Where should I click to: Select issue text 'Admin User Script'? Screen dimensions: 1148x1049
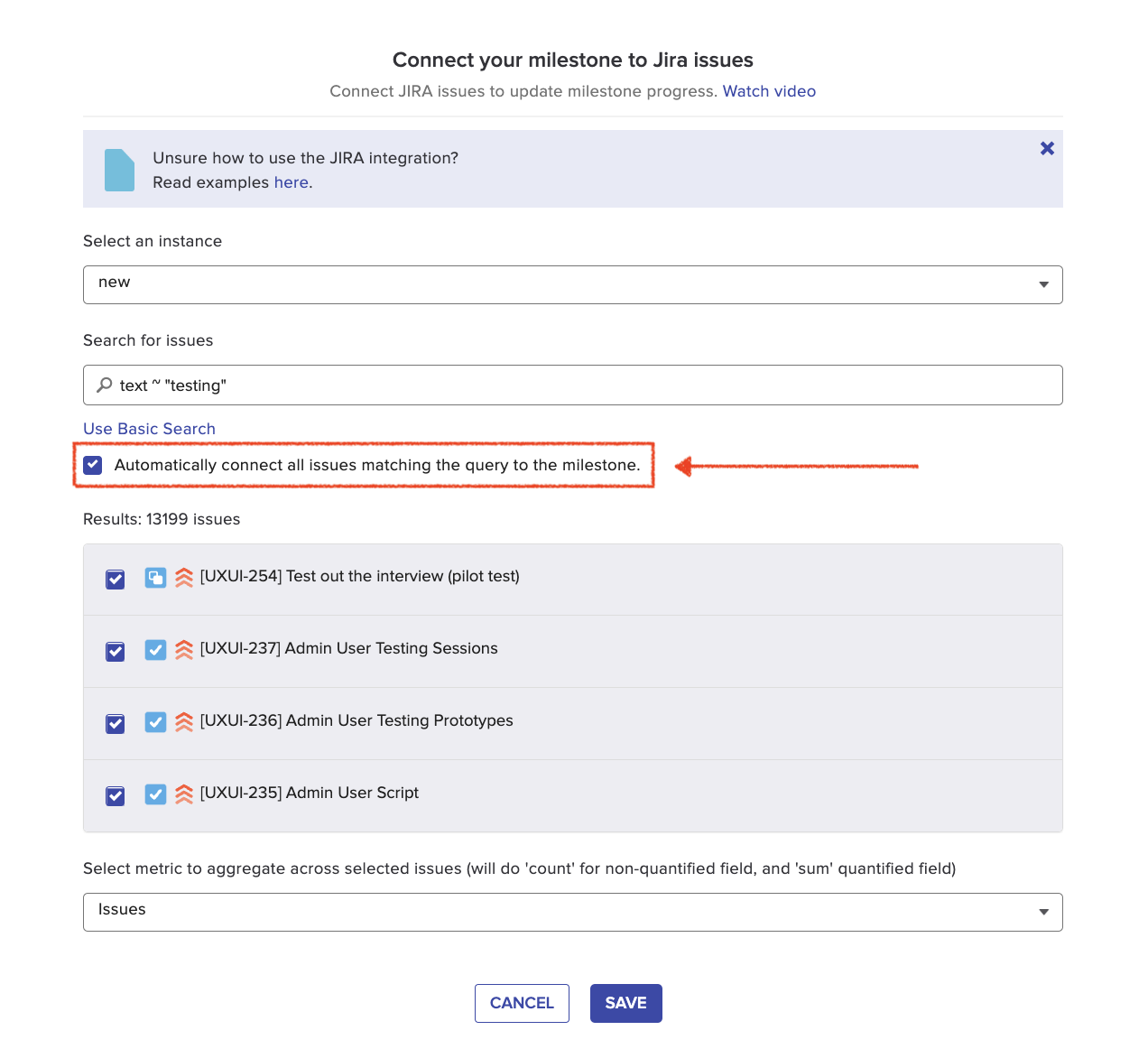coord(353,793)
